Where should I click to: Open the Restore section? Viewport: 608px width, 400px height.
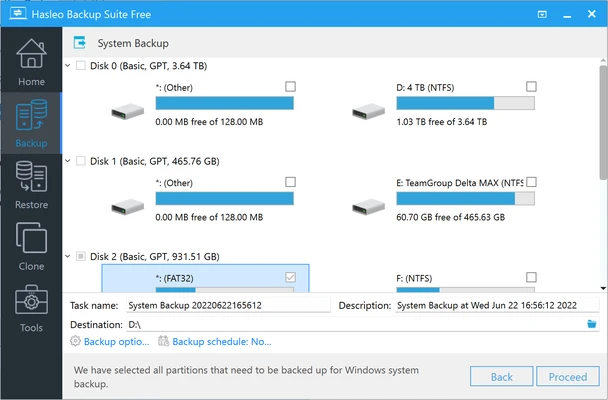[x=31, y=184]
